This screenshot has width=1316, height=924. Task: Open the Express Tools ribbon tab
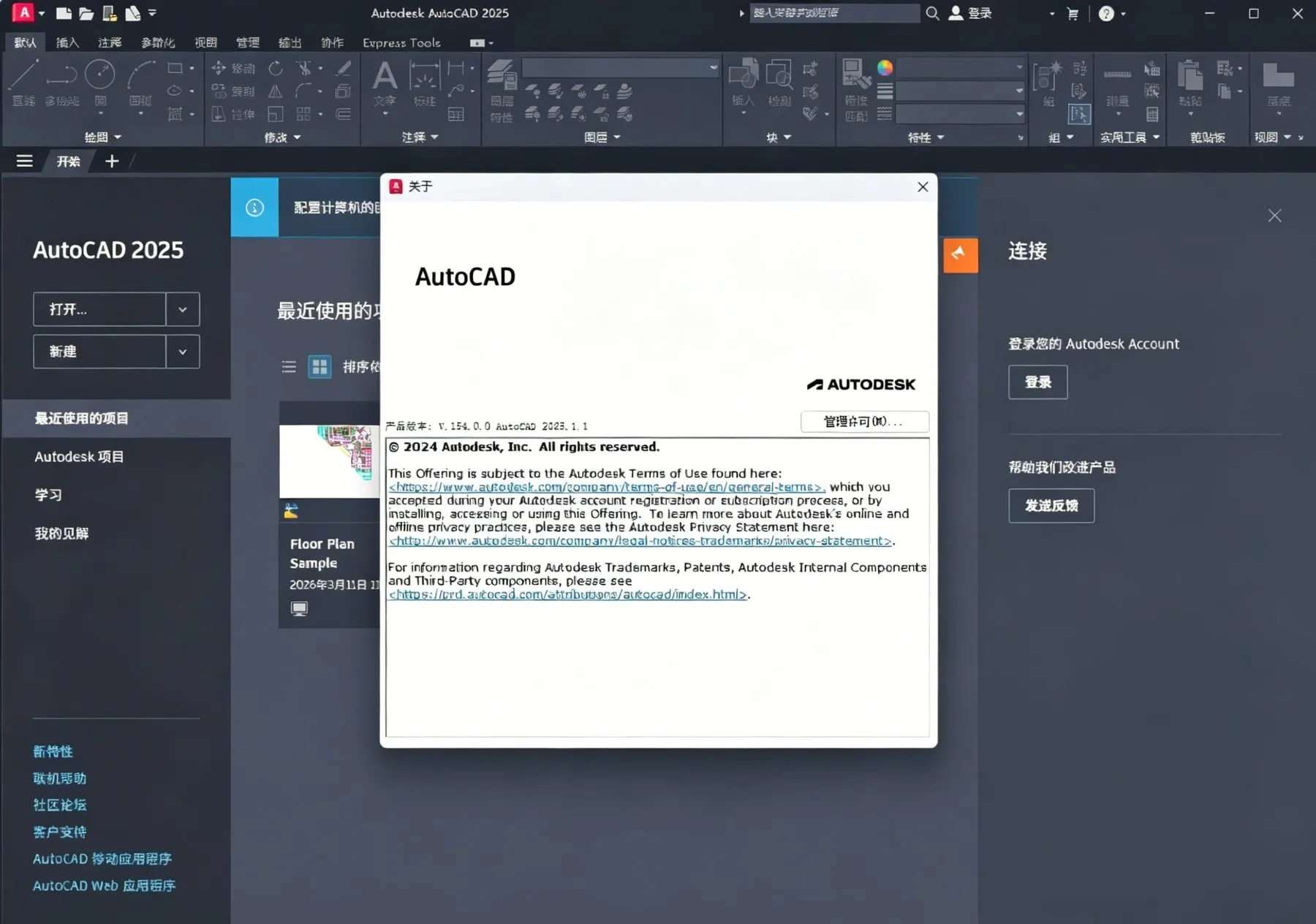(401, 42)
